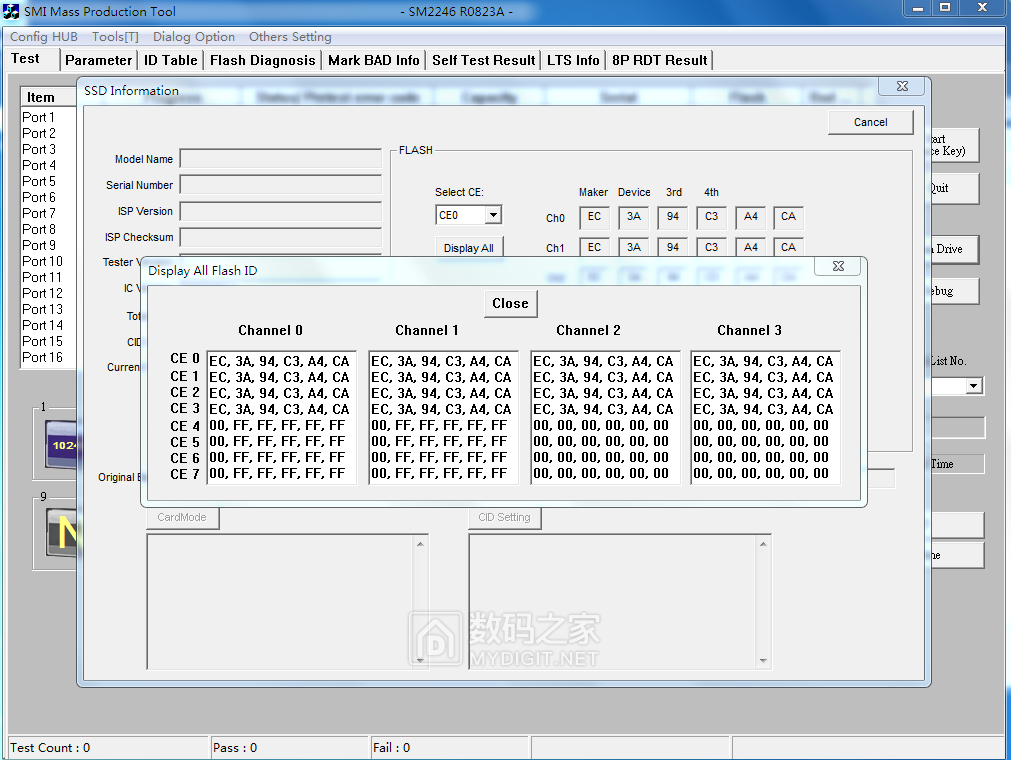Switch to the Parameter tab
The width and height of the screenshot is (1011, 760).
point(98,60)
